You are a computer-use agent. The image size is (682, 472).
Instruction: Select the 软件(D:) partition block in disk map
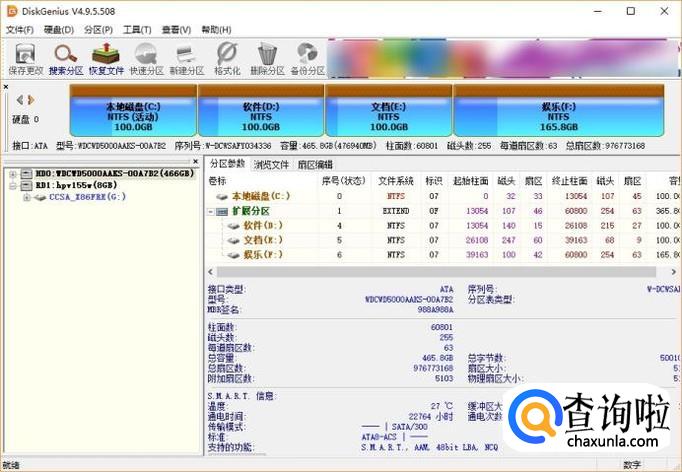tap(261, 110)
